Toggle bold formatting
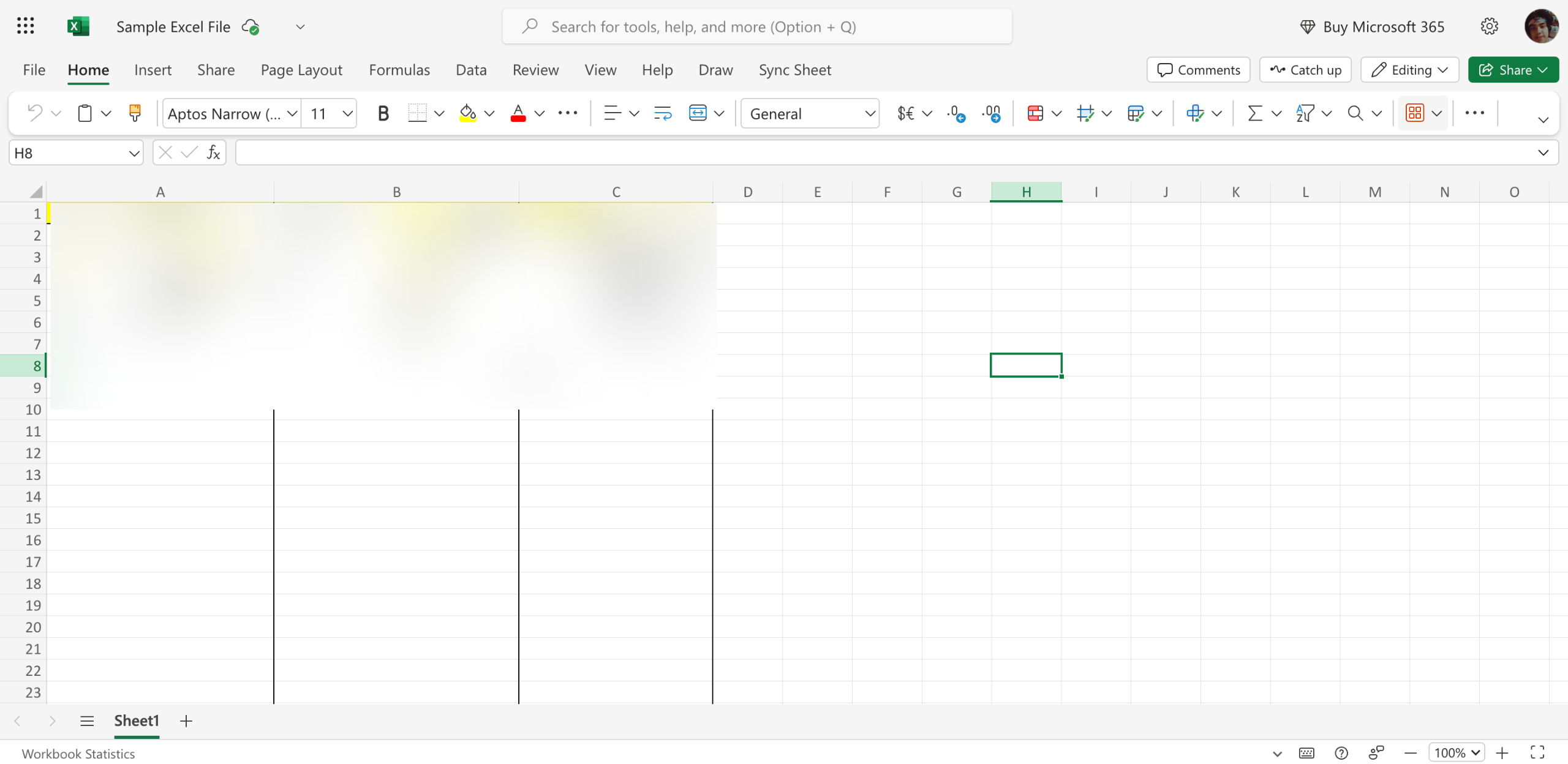1568x764 pixels. click(383, 113)
